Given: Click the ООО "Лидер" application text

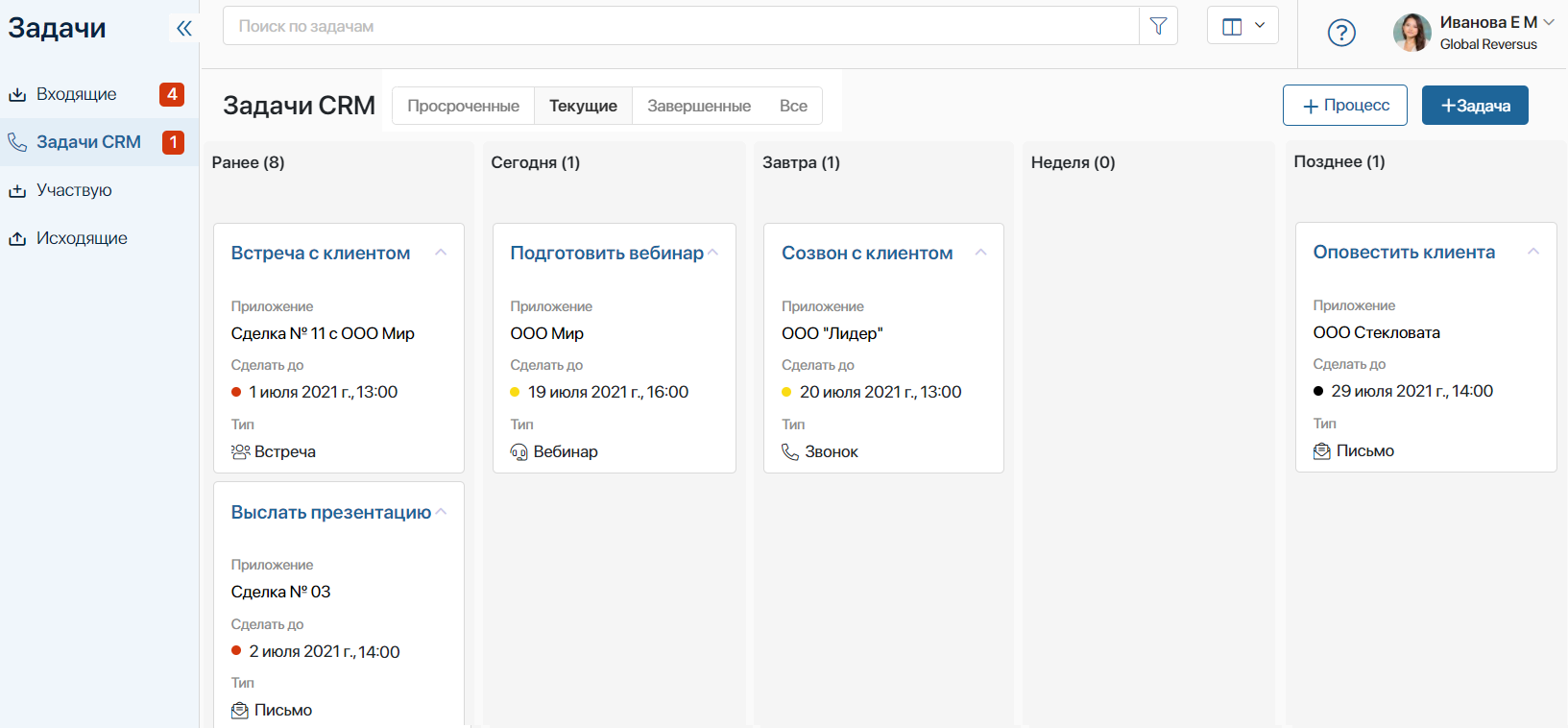Looking at the screenshot, I should point(832,333).
